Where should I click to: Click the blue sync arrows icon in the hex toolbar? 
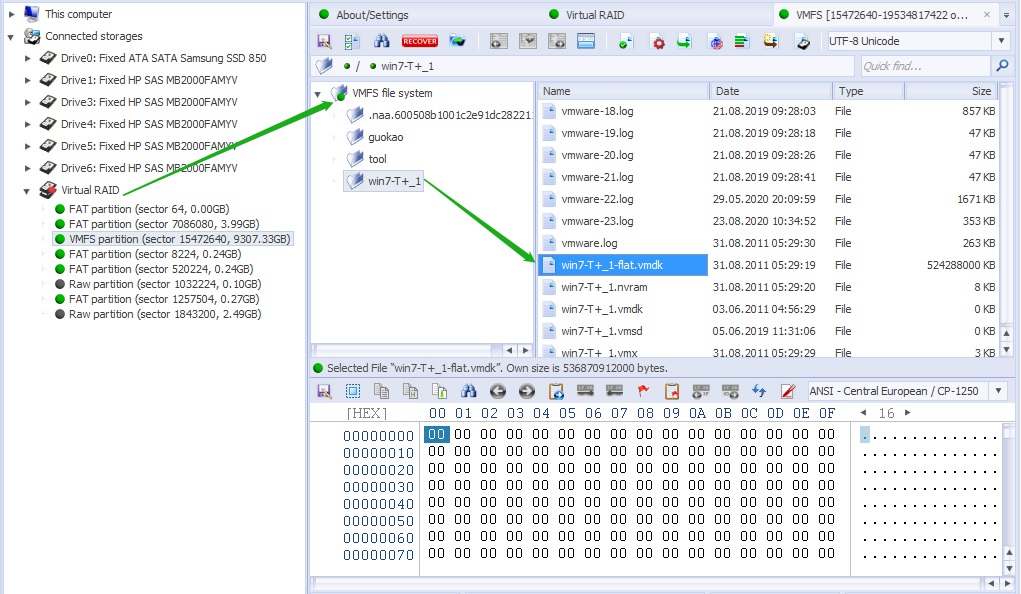point(759,391)
